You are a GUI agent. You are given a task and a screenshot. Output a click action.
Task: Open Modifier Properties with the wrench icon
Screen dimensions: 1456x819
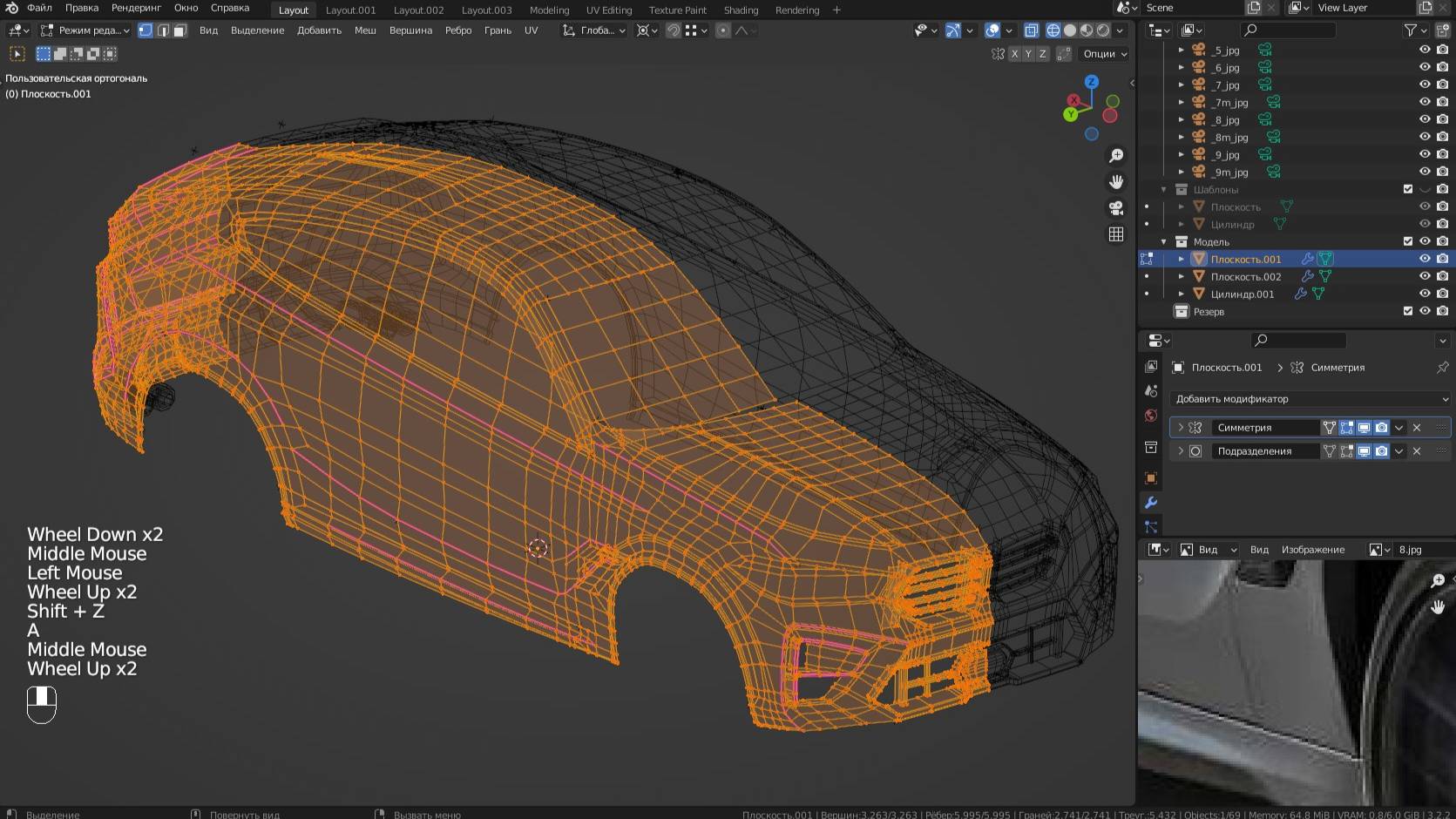tap(1151, 503)
